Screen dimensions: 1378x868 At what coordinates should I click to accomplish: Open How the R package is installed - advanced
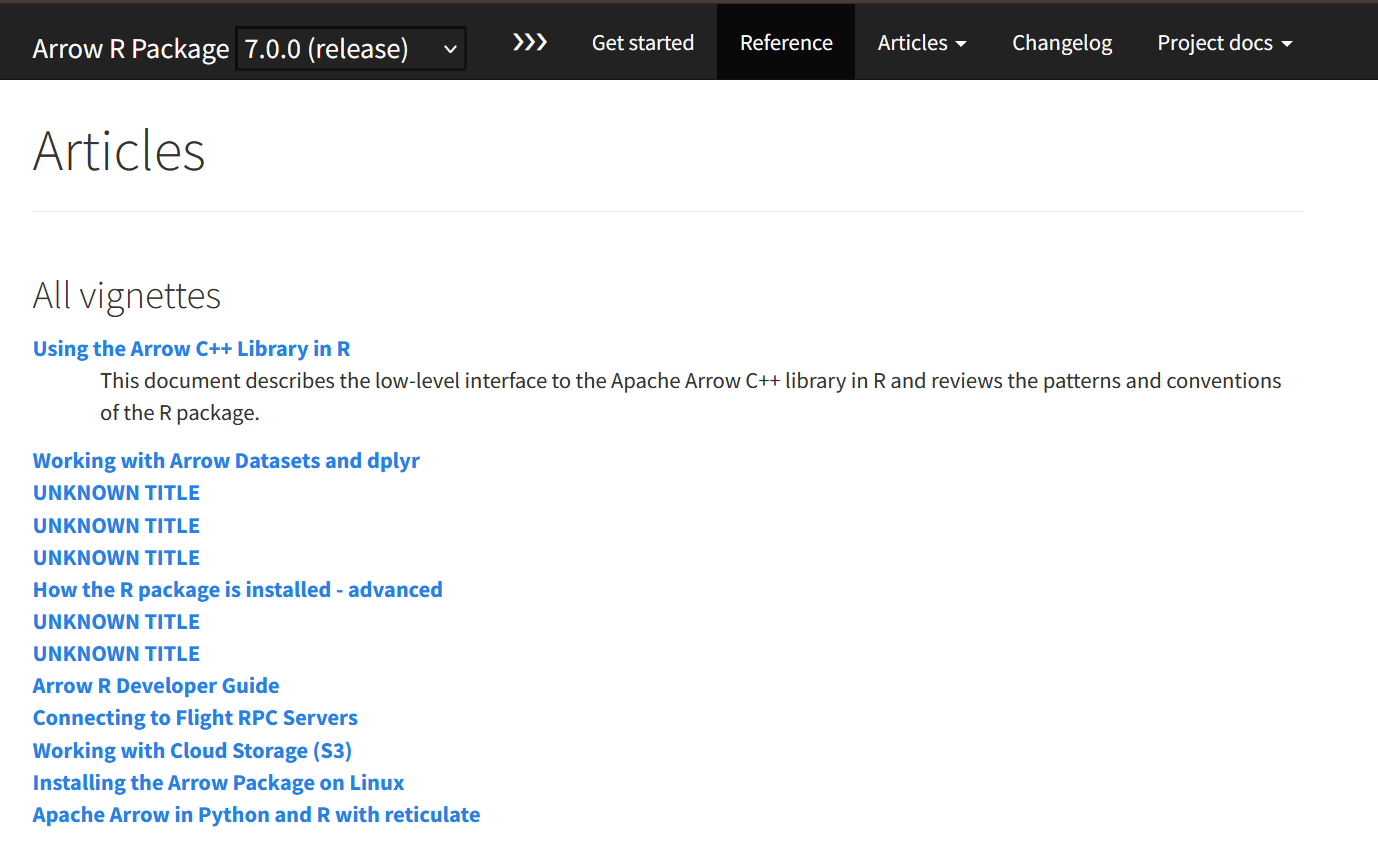pyautogui.click(x=238, y=590)
